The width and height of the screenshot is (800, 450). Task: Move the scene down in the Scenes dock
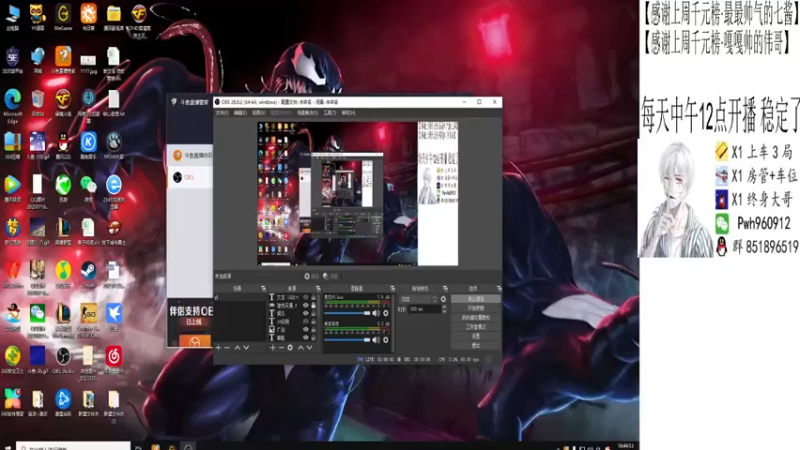(246, 347)
